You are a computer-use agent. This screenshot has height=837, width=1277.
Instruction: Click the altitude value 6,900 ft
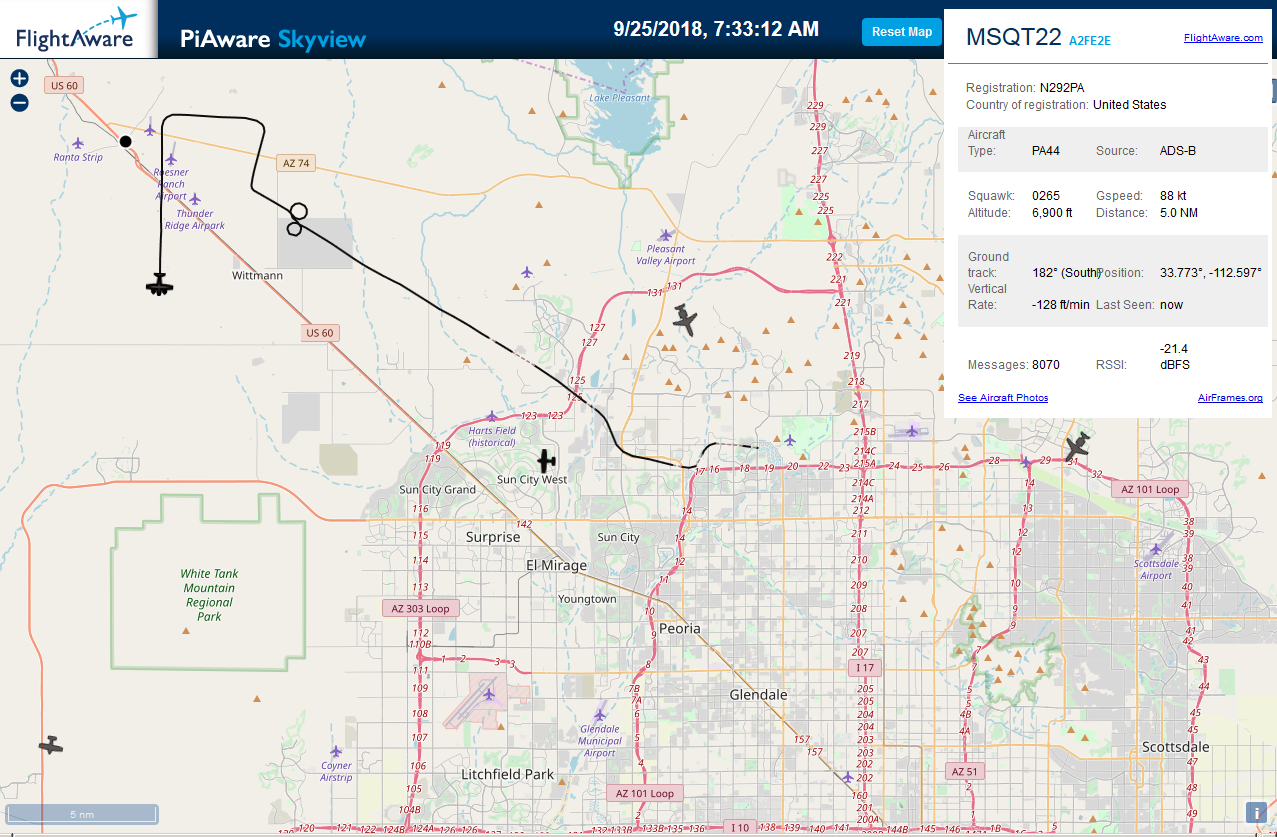pyautogui.click(x=1052, y=213)
